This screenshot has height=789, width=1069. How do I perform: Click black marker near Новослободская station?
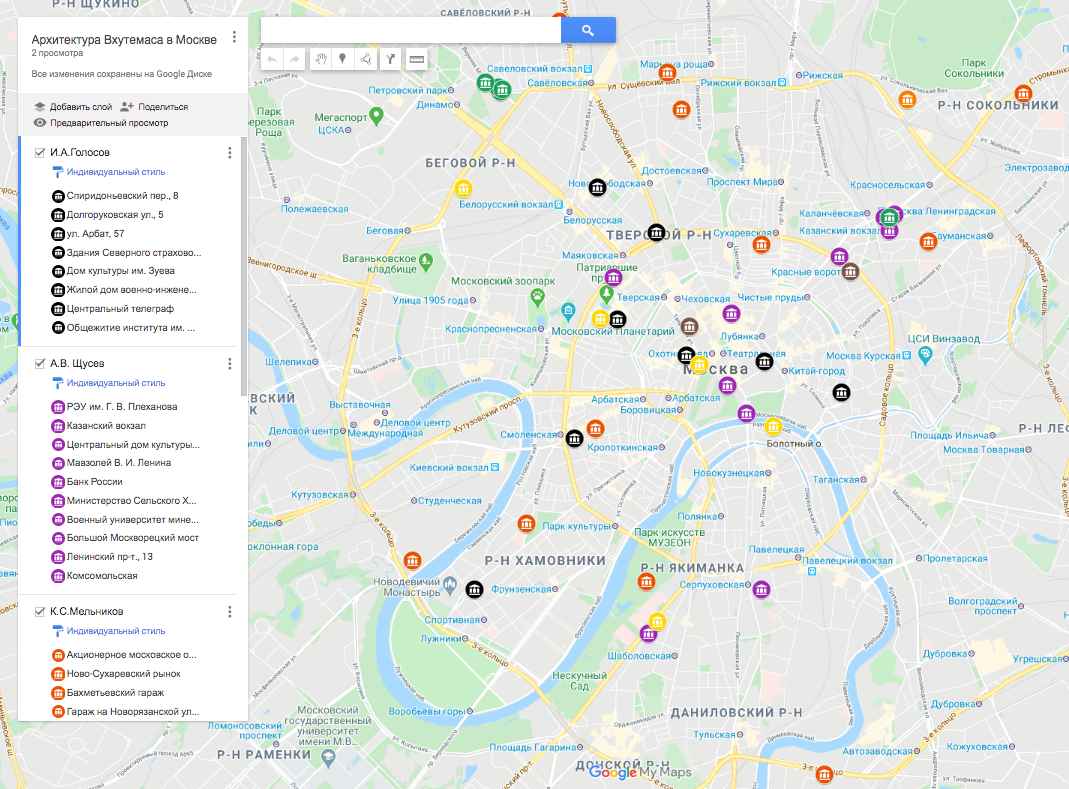pos(597,187)
